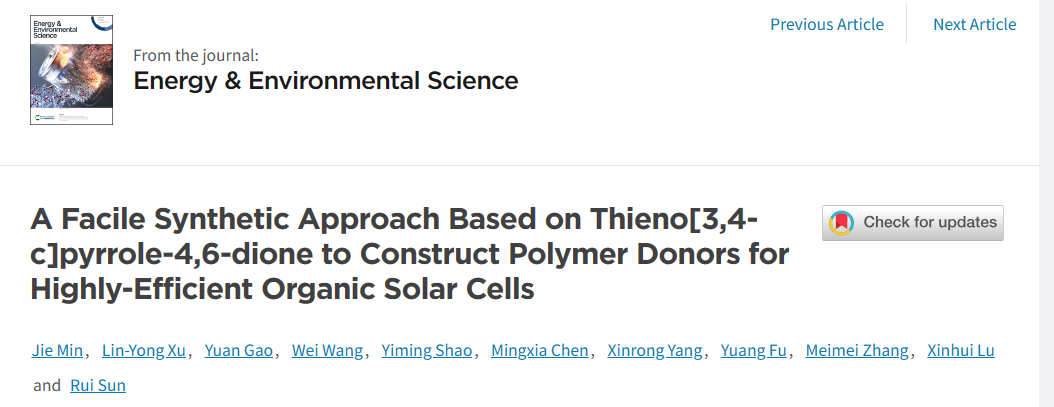Open author Jie Min's profile link

(x=57, y=350)
